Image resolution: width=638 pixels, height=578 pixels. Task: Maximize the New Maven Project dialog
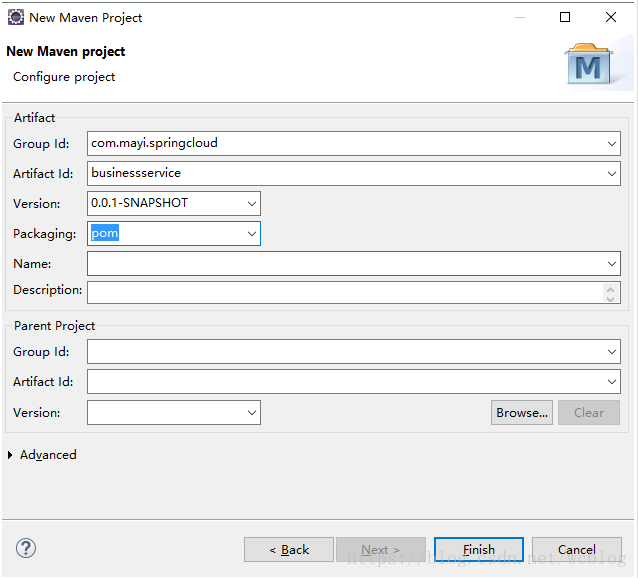(565, 17)
